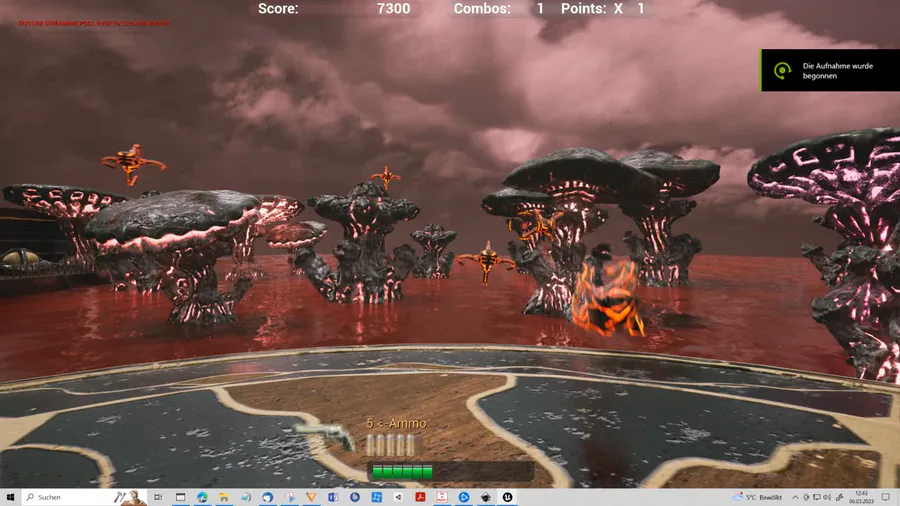Screen dimensions: 900x506
Task: Click the Combos counter label
Action: coord(482,9)
